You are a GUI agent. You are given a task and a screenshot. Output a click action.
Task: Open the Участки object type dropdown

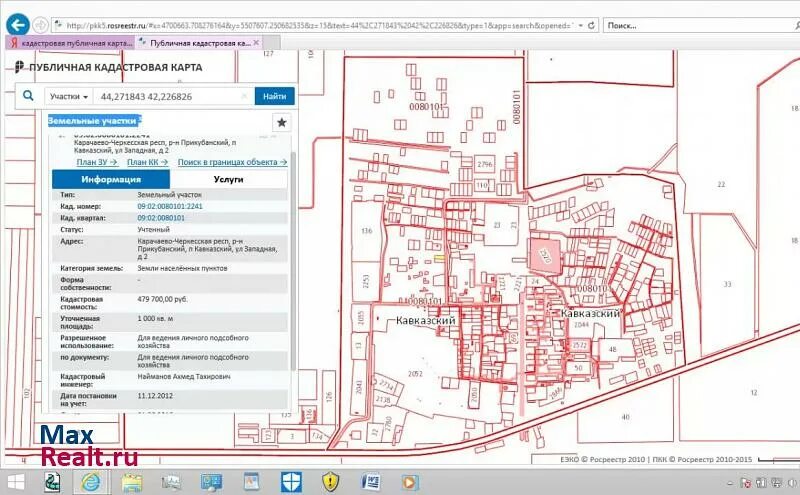[x=69, y=96]
